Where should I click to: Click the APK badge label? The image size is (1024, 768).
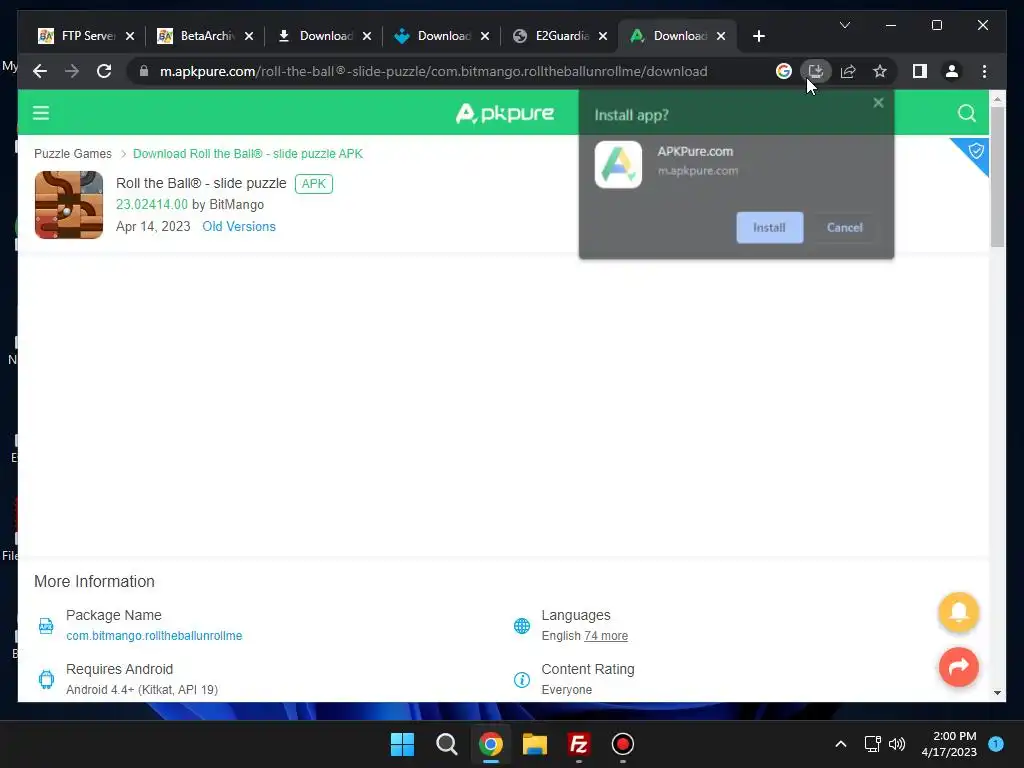(x=313, y=184)
